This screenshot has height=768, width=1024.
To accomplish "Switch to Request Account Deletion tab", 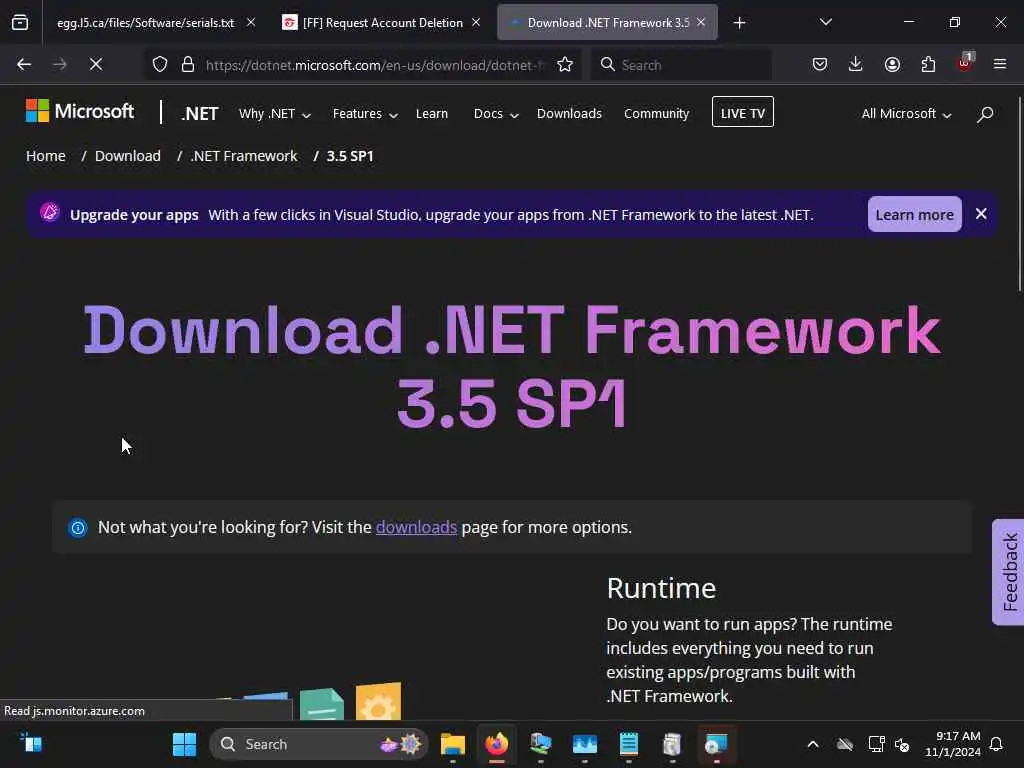I will (x=383, y=23).
